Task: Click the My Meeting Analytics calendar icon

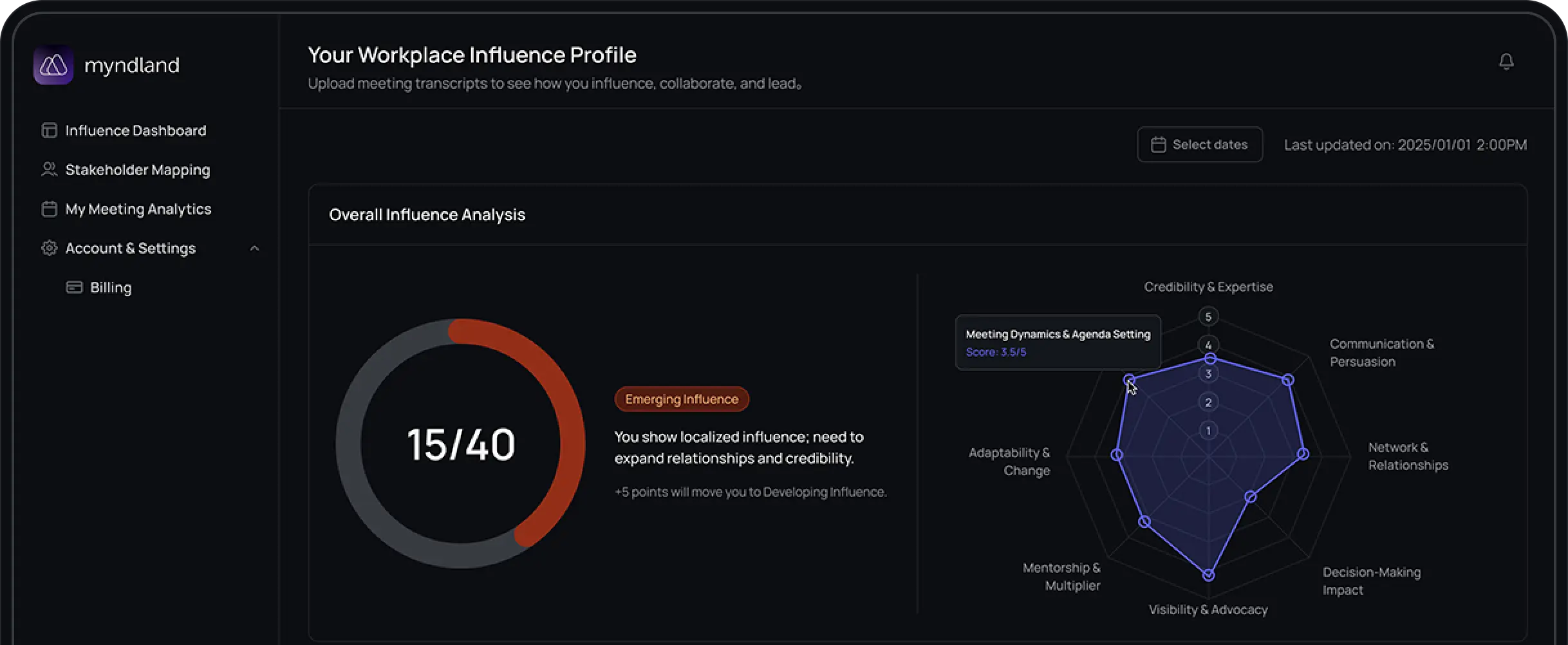Action: click(x=49, y=209)
